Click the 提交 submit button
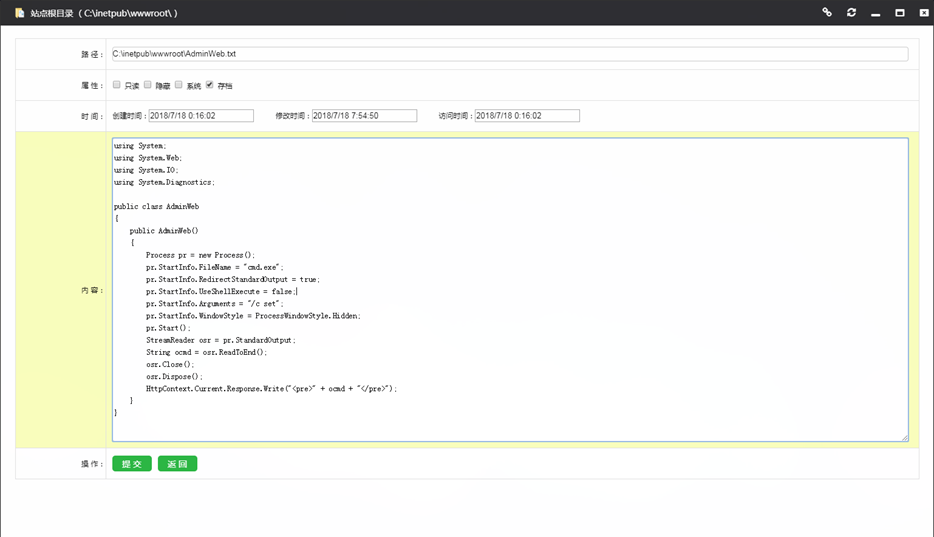This screenshot has height=537, width=934. [132, 464]
